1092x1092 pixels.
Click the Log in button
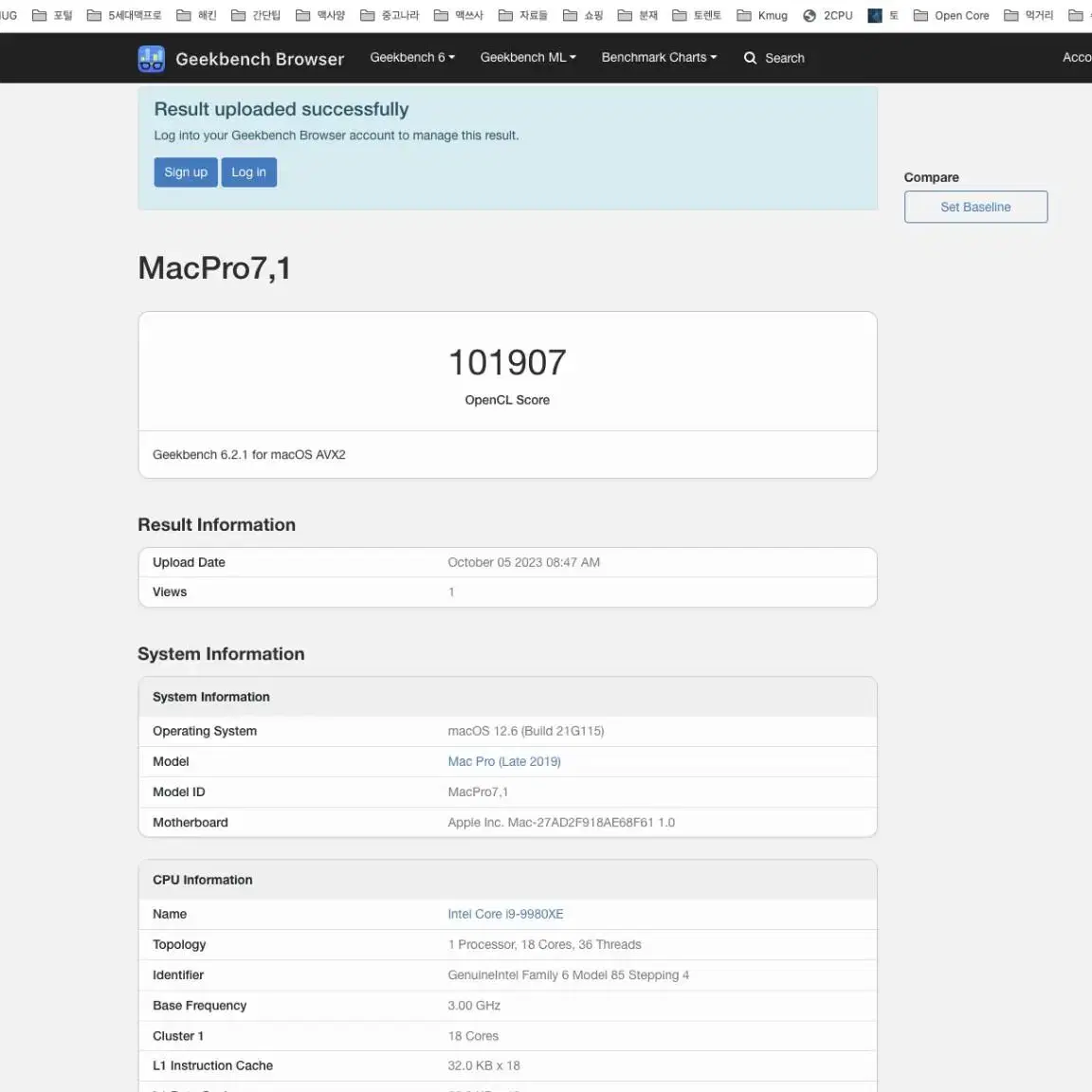pyautogui.click(x=248, y=172)
